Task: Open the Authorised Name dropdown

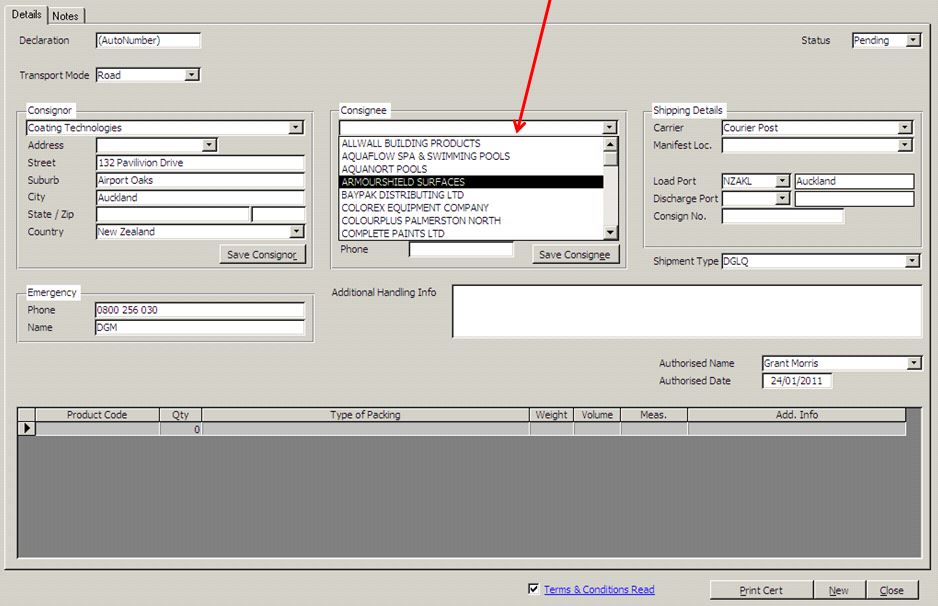Action: [913, 363]
